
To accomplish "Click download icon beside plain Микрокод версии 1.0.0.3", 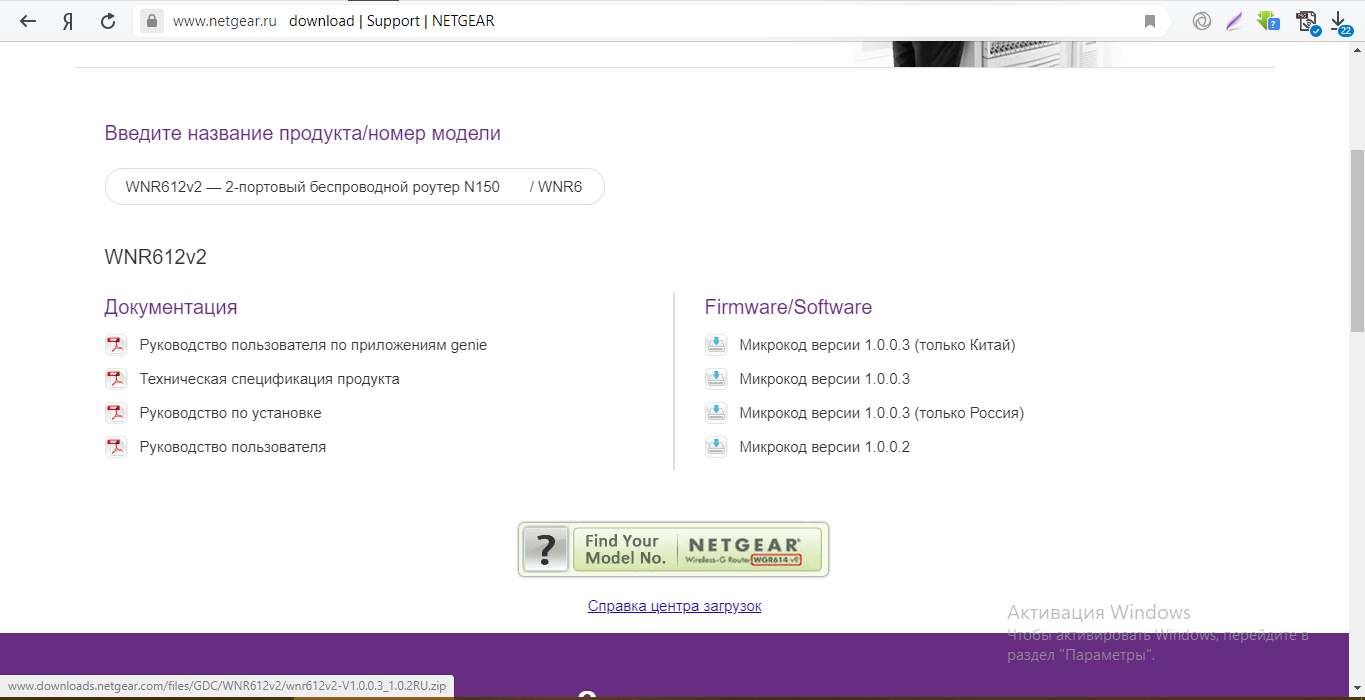I will tap(716, 379).
